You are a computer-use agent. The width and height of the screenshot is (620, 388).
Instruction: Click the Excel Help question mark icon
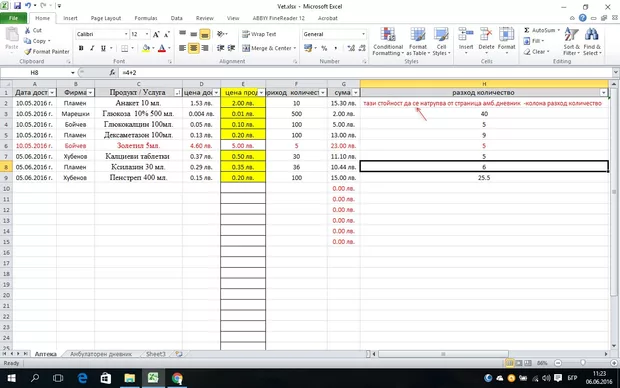[x=582, y=18]
